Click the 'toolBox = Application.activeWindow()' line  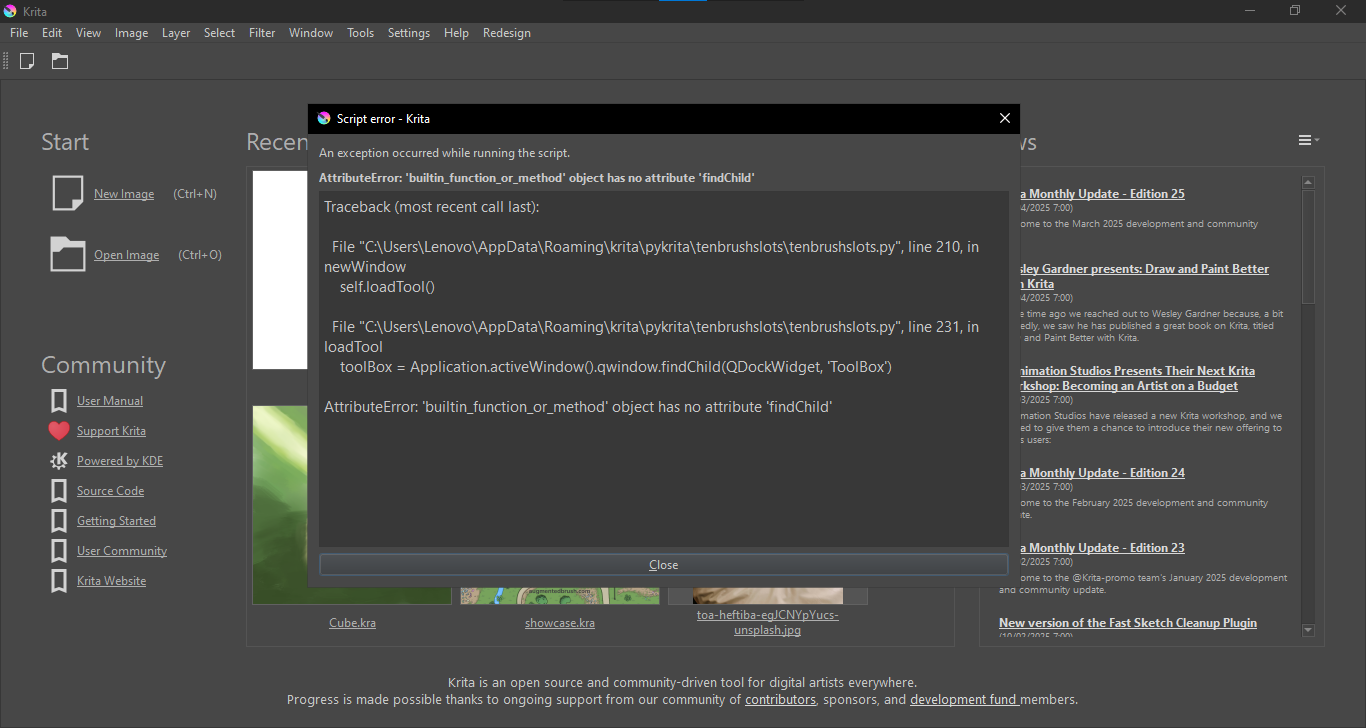[615, 367]
